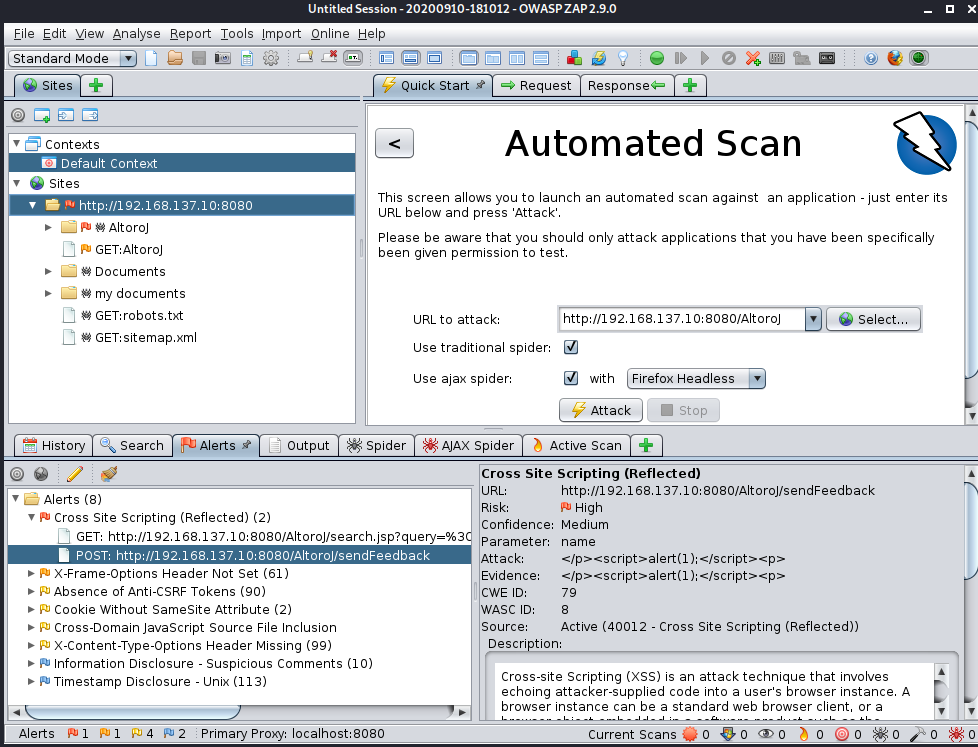Switch to the Active Scan tab
Image resolution: width=978 pixels, height=747 pixels.
click(576, 445)
